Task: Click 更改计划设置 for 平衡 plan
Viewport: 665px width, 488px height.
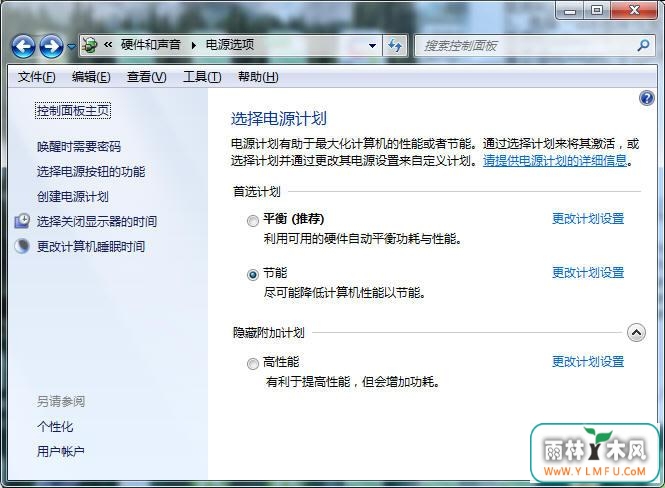Action: (x=588, y=219)
